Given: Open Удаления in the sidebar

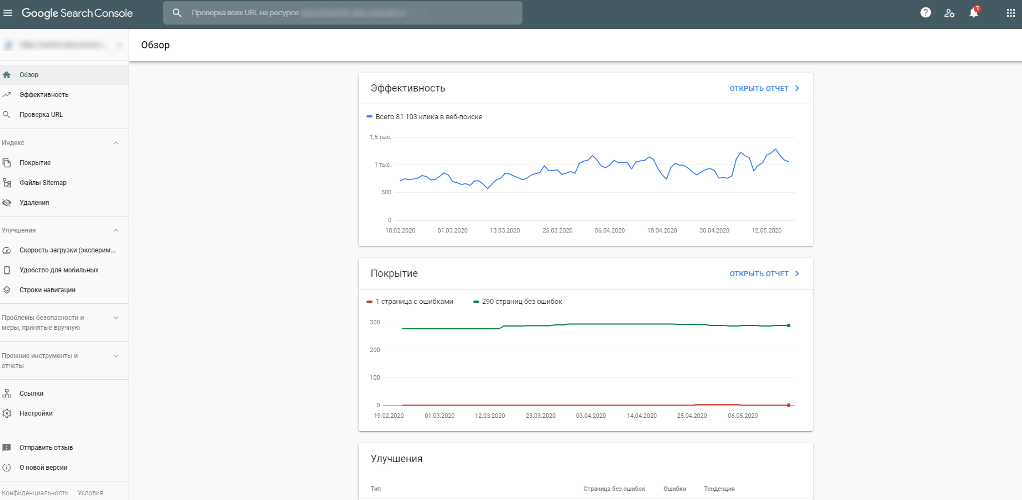Looking at the screenshot, I should point(64,203).
